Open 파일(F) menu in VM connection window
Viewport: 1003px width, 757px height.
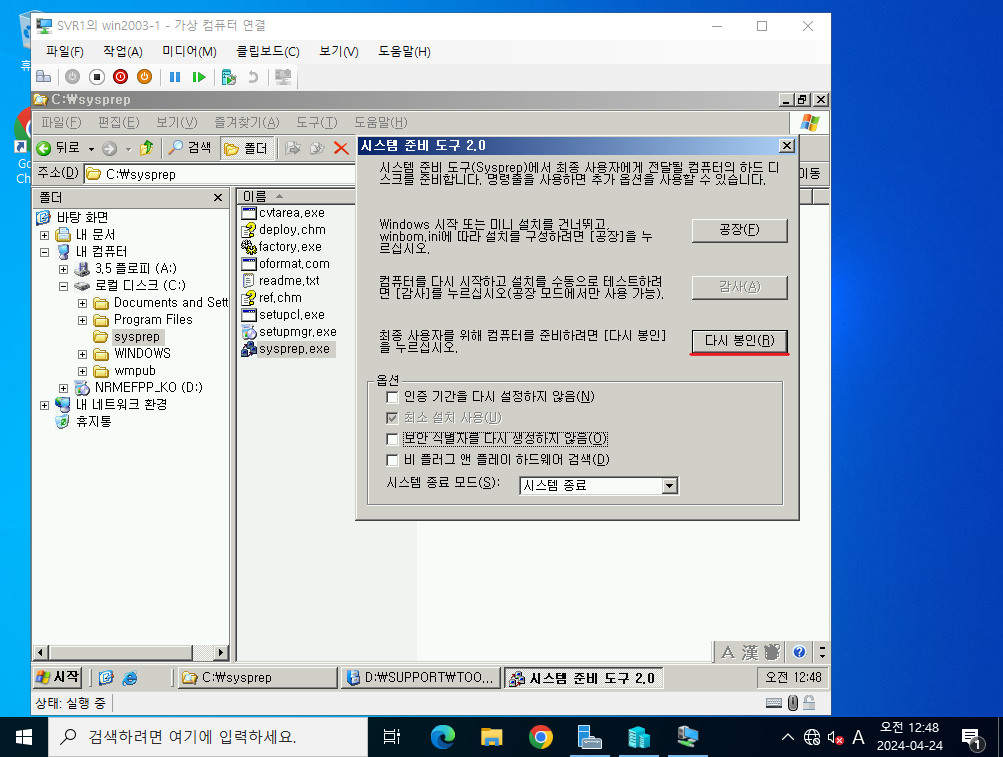click(x=65, y=52)
